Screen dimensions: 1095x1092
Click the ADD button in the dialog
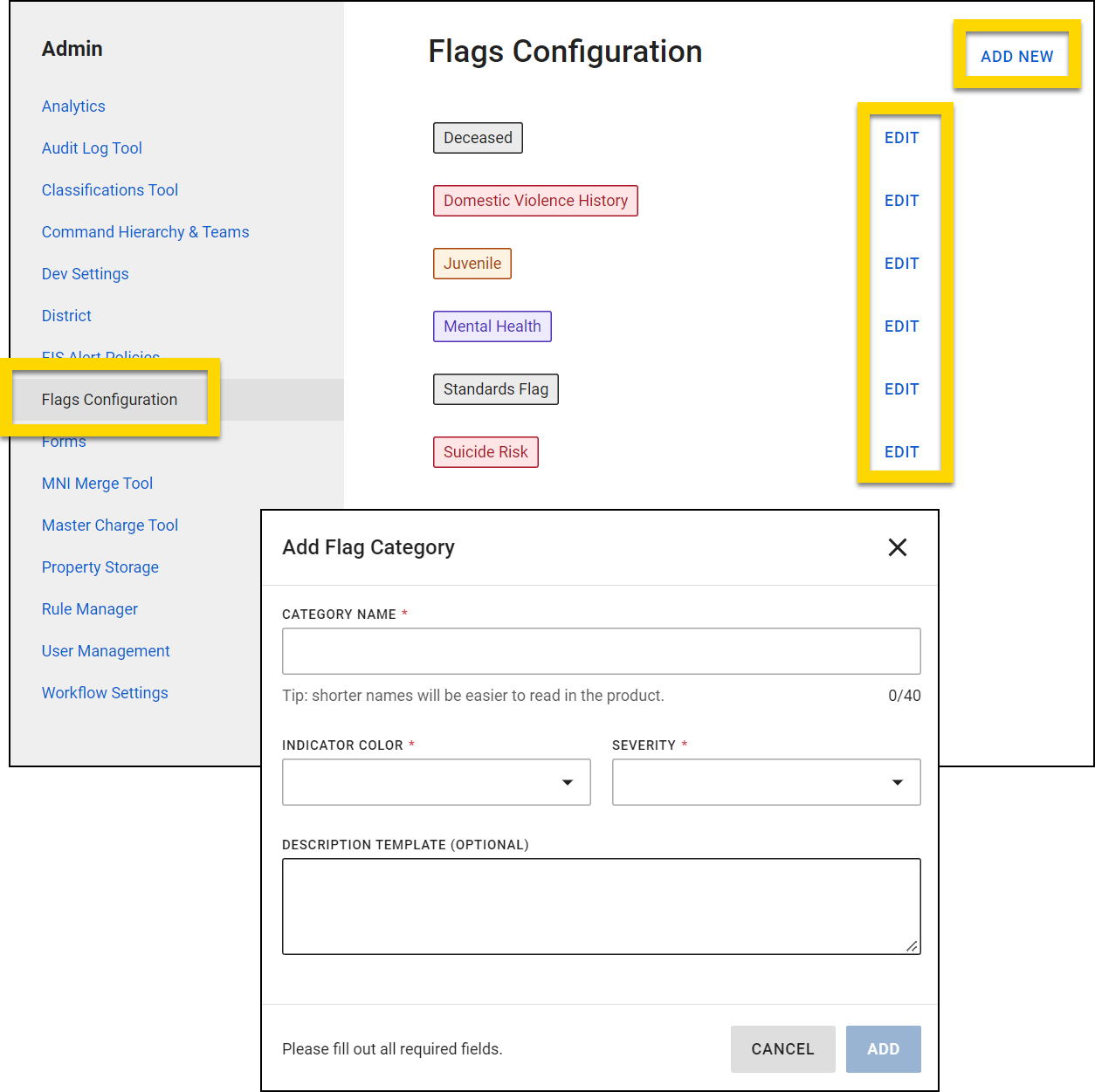click(883, 1048)
